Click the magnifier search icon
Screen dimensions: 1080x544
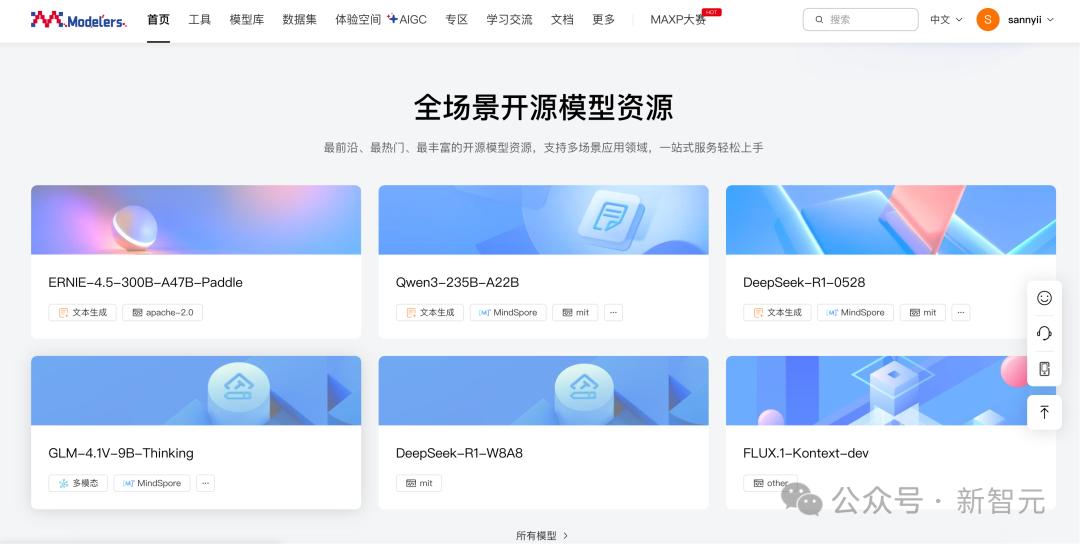pos(819,20)
